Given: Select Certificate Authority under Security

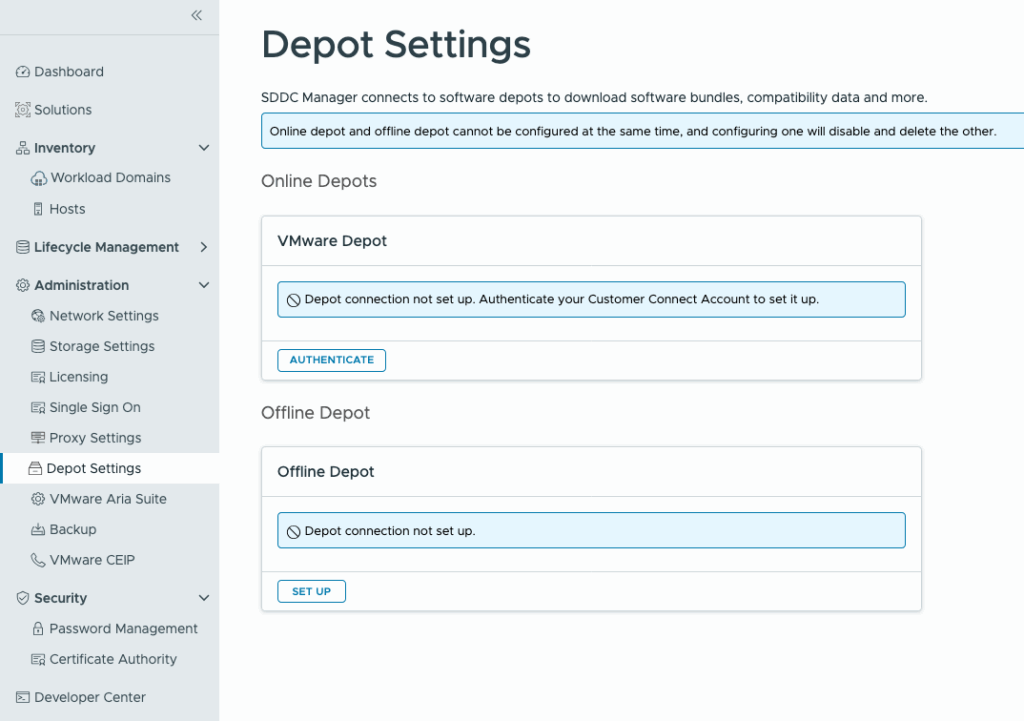Looking at the screenshot, I should pyautogui.click(x=113, y=659).
